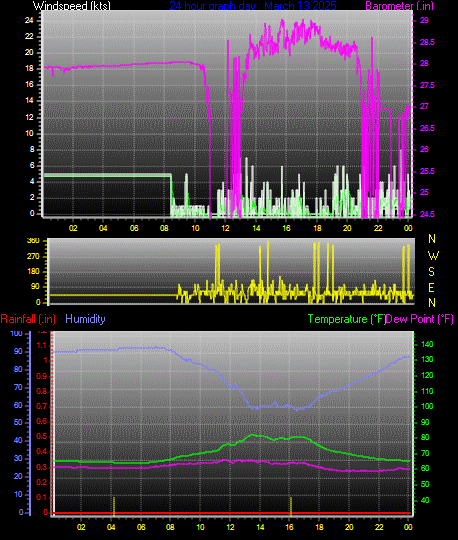Click the "Windspeed (kts)" axis title
This screenshot has width=458, height=540.
[72, 6]
